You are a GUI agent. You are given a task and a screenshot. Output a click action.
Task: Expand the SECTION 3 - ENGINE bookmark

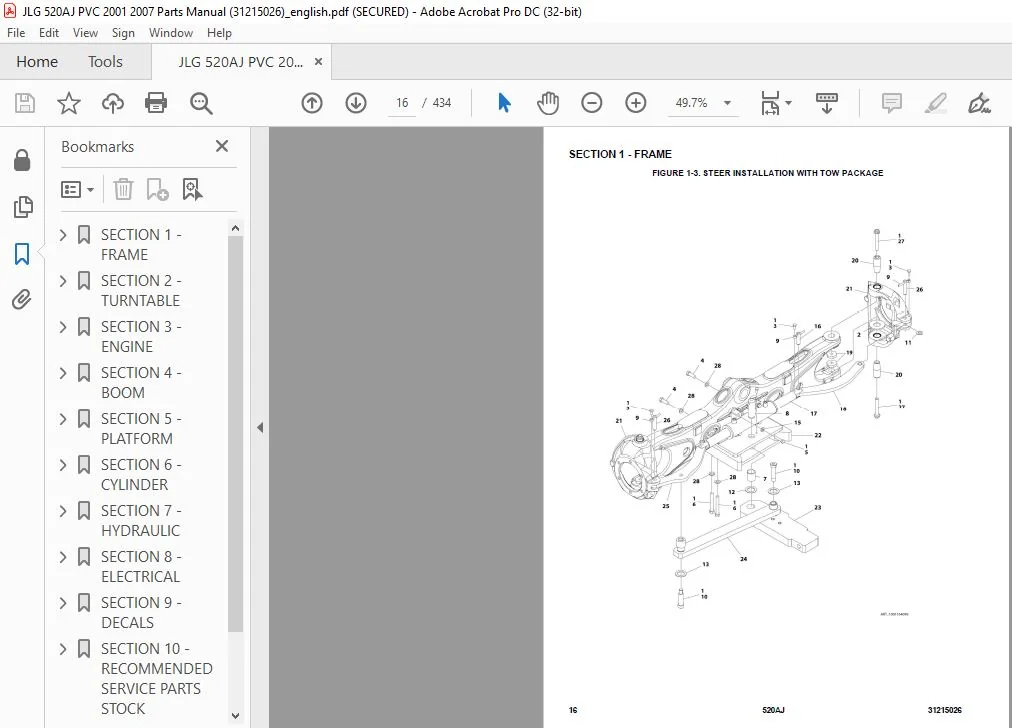click(63, 327)
